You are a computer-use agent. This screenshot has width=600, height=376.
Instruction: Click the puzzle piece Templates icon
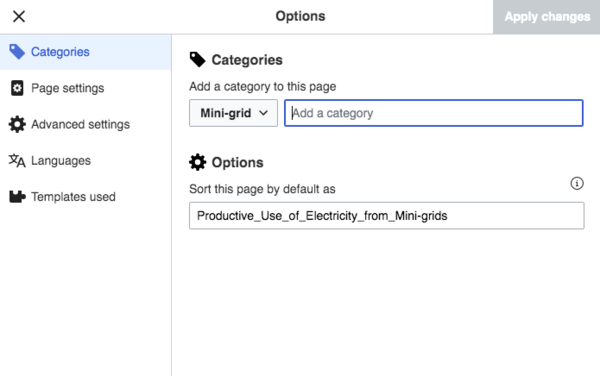click(x=17, y=197)
